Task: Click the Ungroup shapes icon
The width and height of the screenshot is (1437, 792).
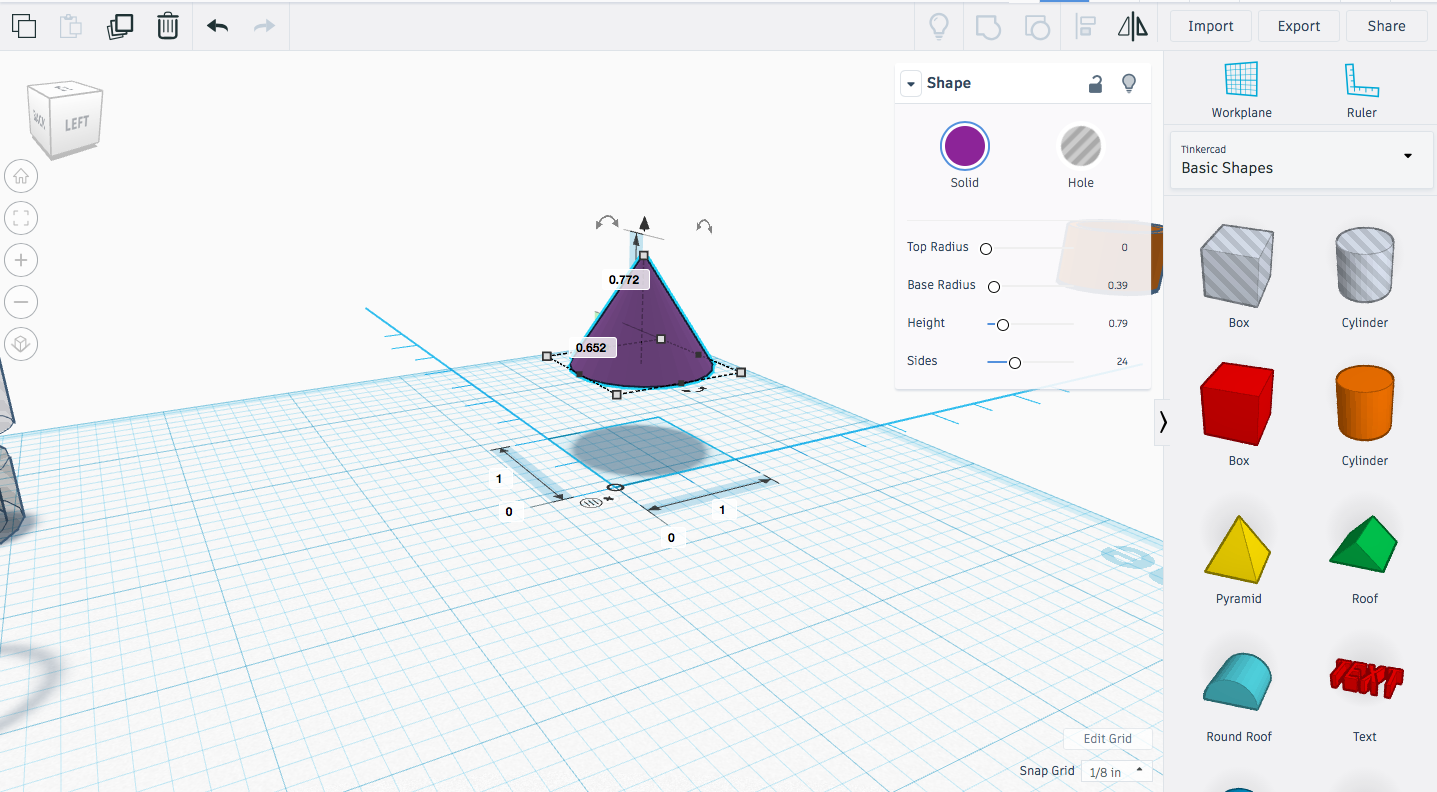Action: (x=1037, y=26)
